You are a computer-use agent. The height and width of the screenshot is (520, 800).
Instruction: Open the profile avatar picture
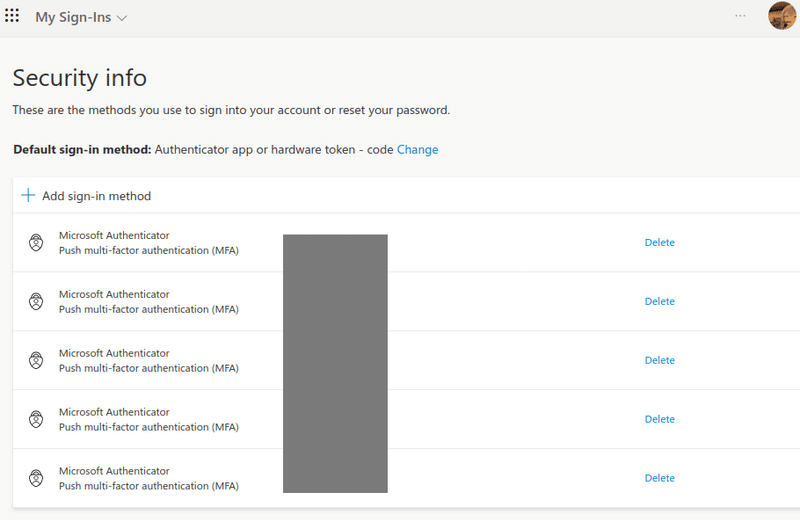[x=782, y=15]
